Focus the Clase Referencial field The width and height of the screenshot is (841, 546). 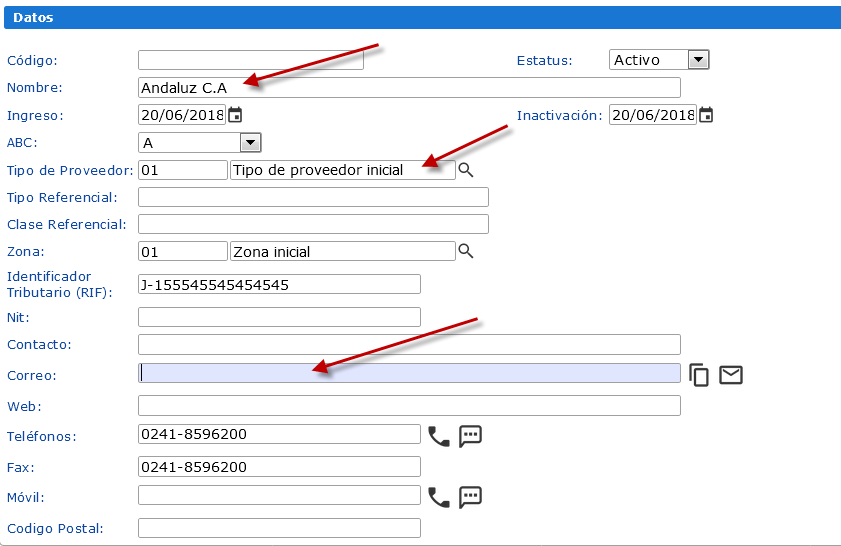click(313, 224)
